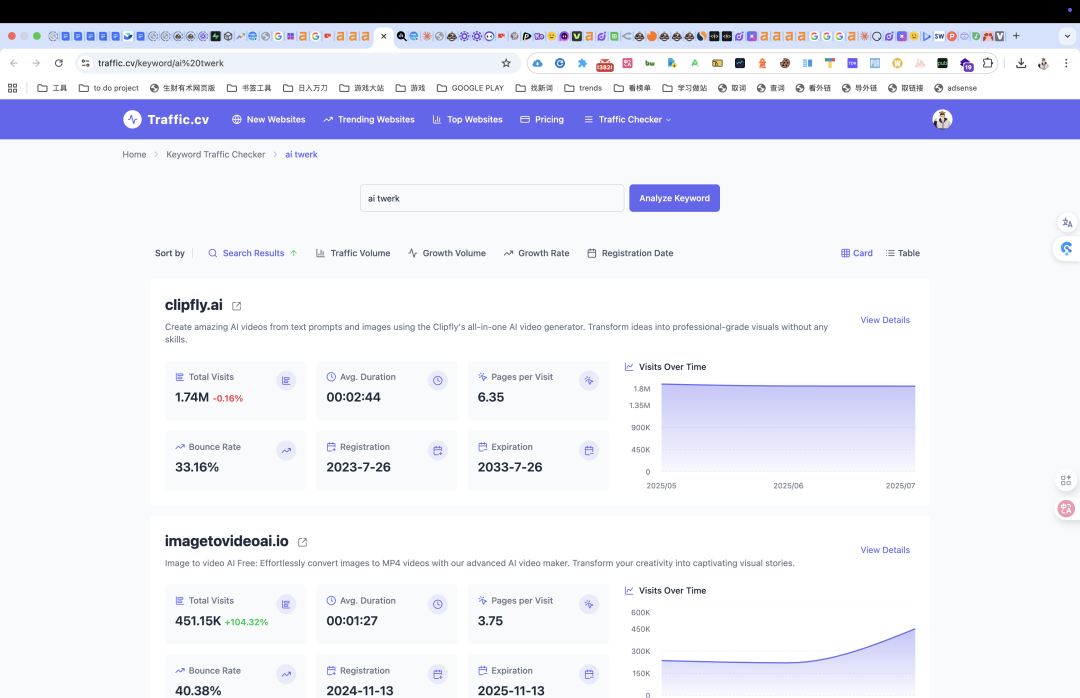Open the trends bookmark folder
Image resolution: width=1080 pixels, height=698 pixels.
tap(583, 88)
